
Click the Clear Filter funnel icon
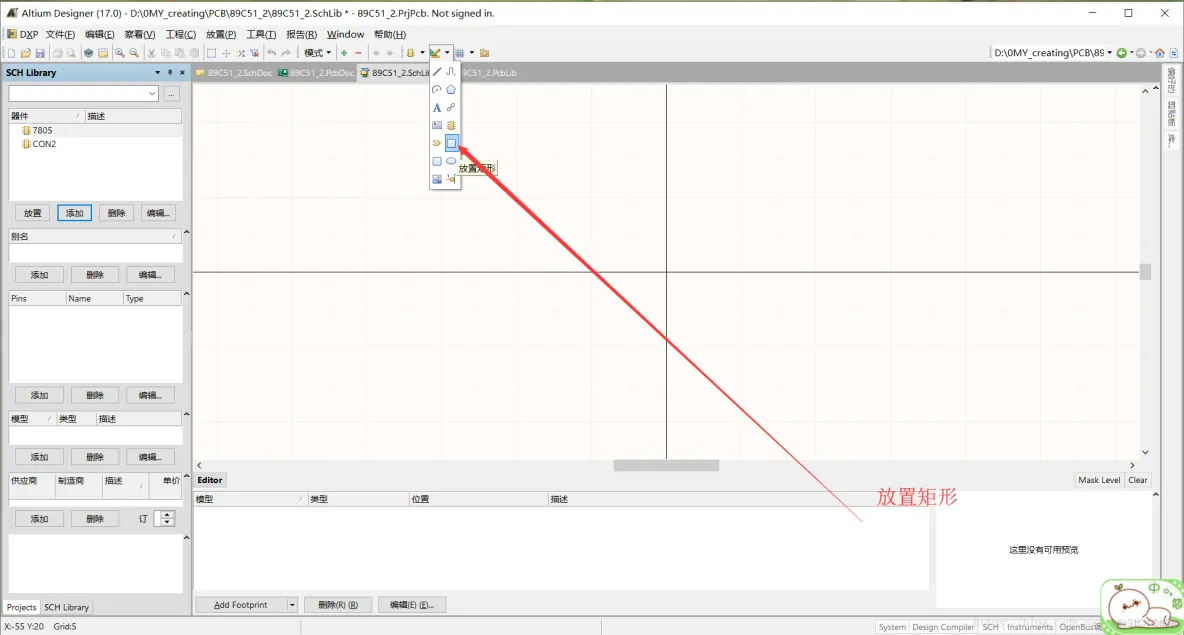[x=254, y=53]
